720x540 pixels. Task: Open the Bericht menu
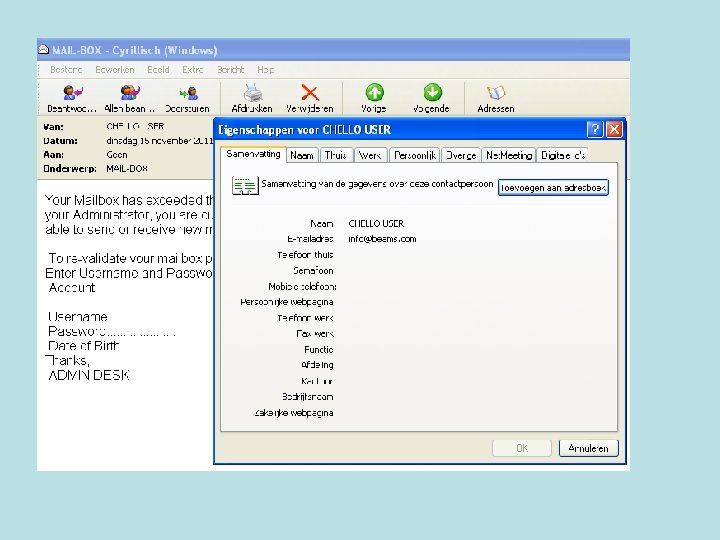click(231, 70)
